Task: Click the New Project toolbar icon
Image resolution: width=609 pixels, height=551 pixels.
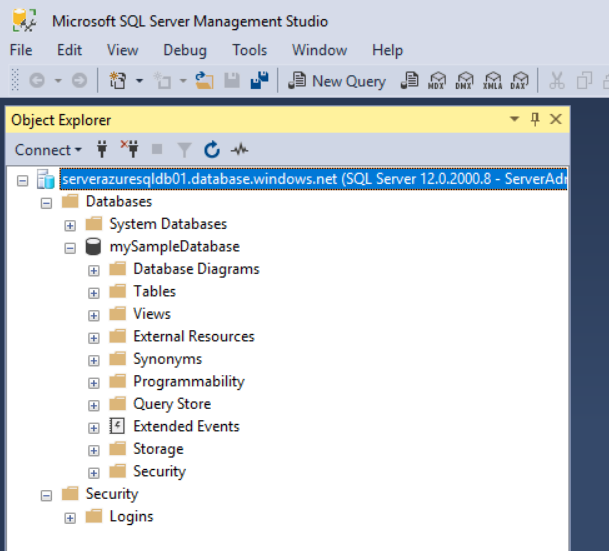Action: click(118, 81)
